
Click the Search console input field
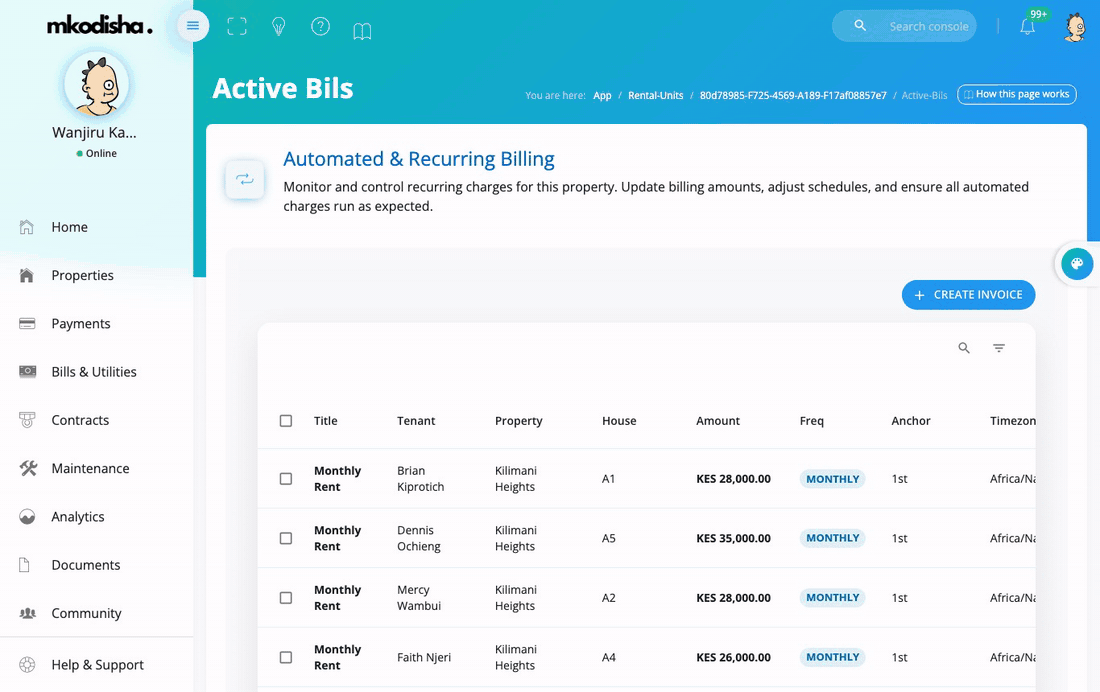tap(904, 26)
